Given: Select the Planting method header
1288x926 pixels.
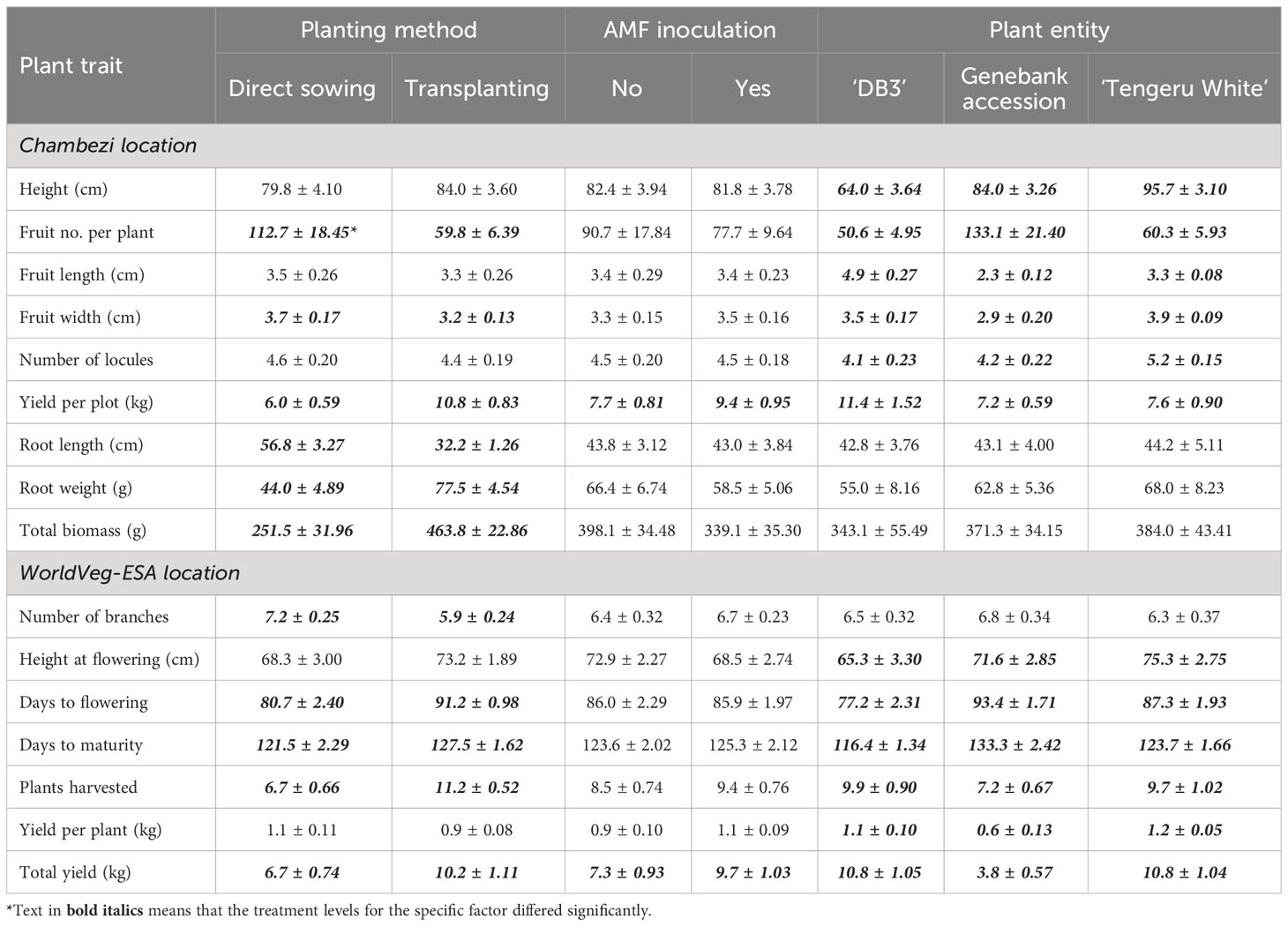Looking at the screenshot, I should [x=389, y=30].
